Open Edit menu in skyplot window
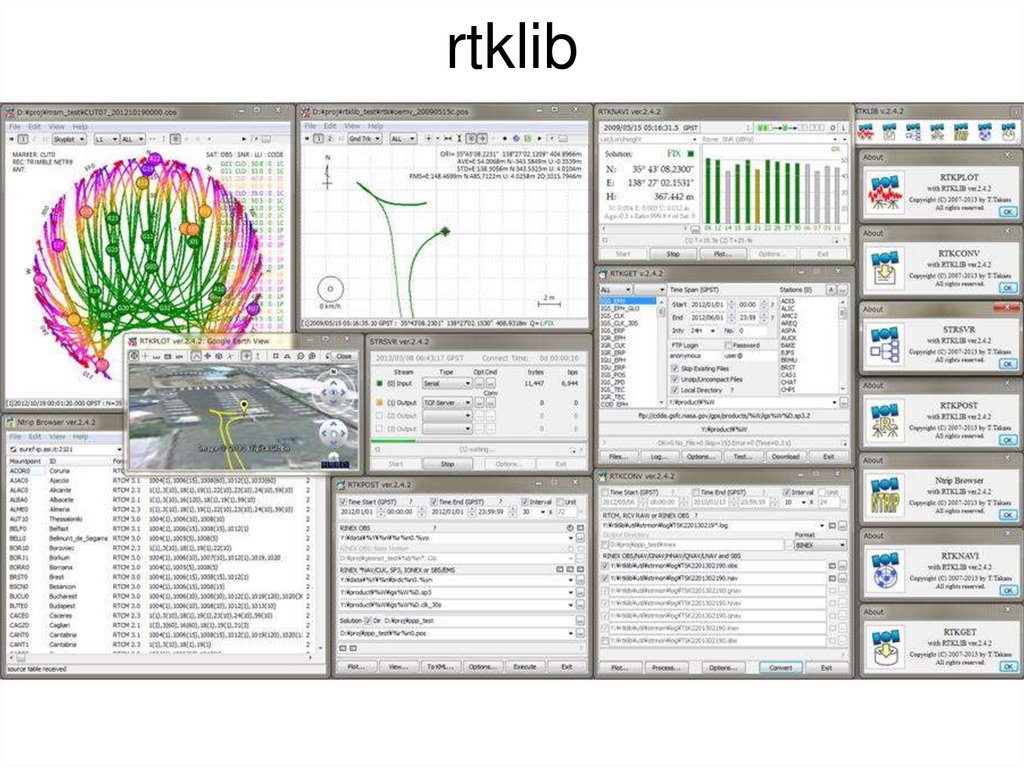Screen dimensions: 1024x767 point(35,126)
